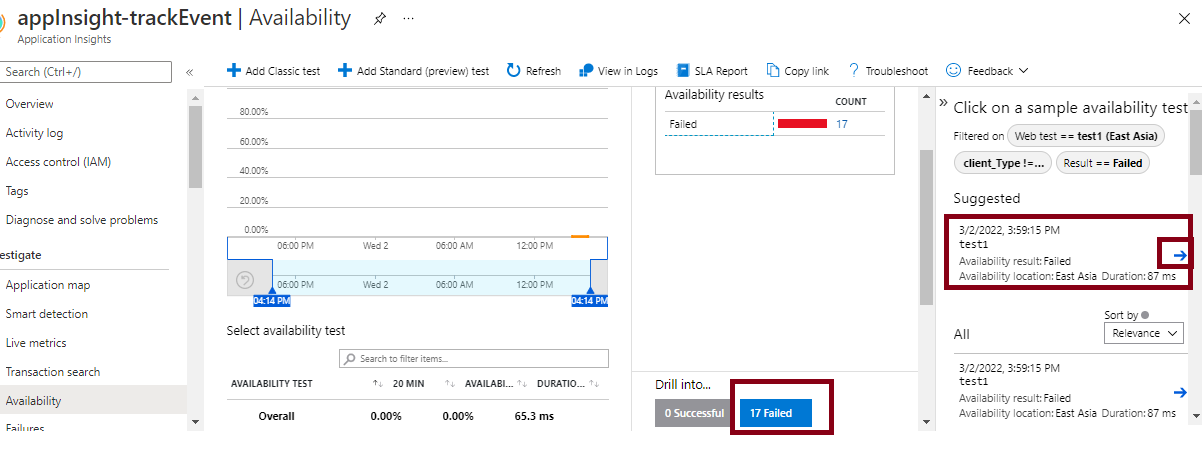1202x457 pixels.
Task: Open the suggested test1 sample arrow
Action: [1179, 255]
